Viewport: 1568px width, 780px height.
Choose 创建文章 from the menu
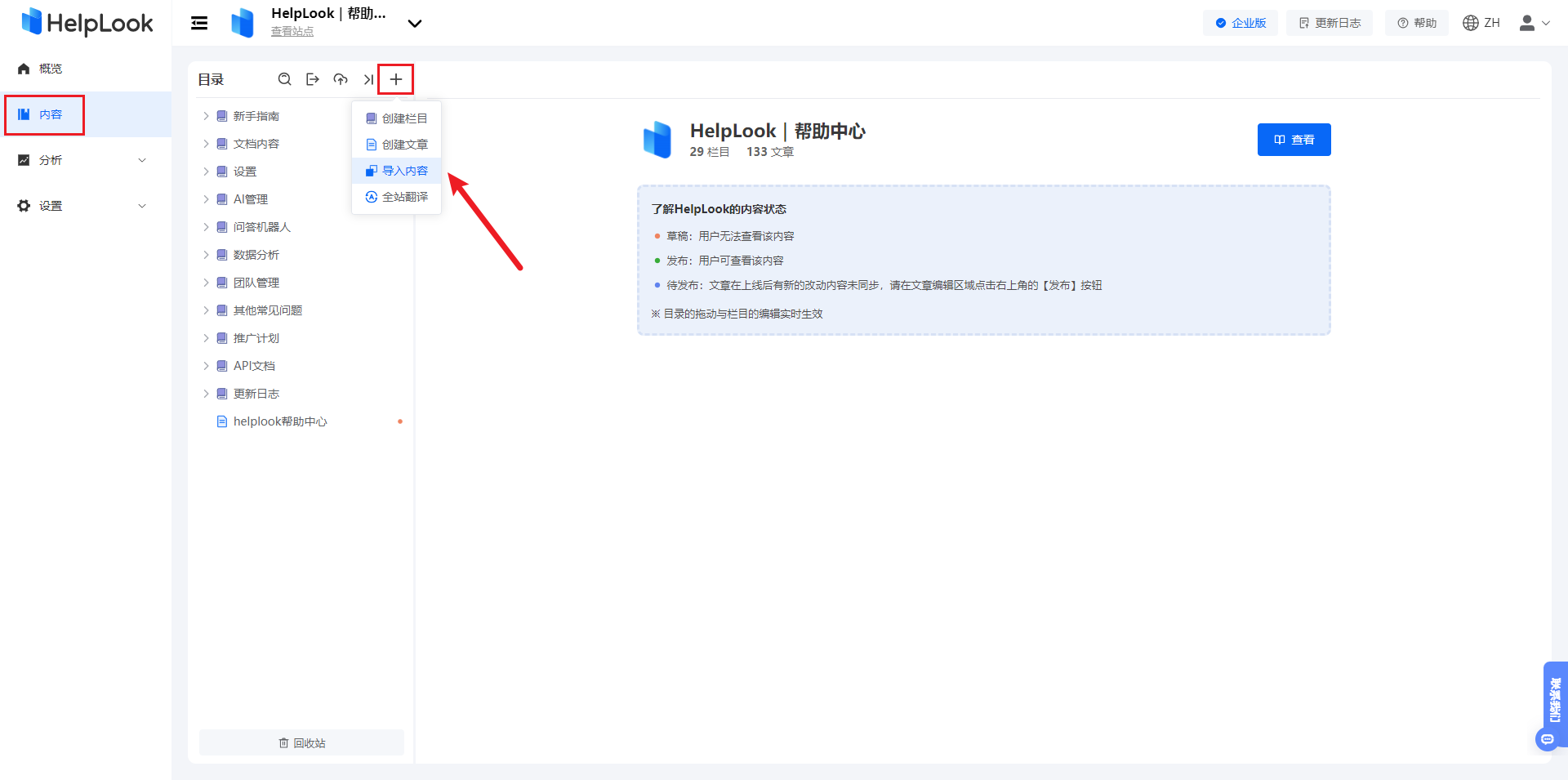click(396, 145)
